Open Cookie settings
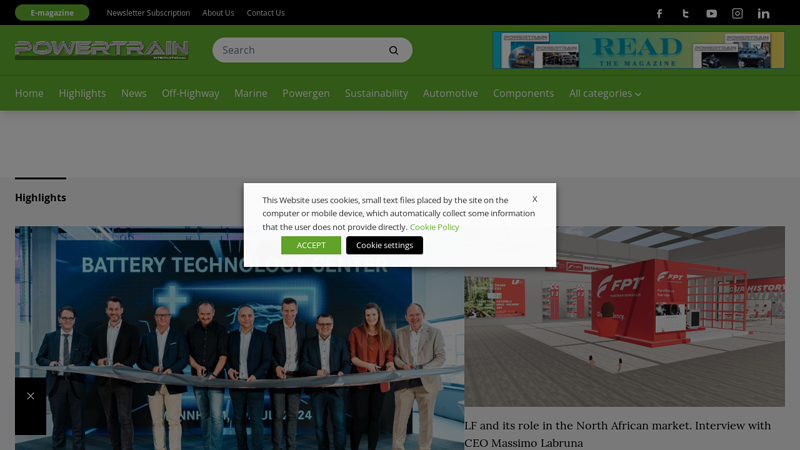Image resolution: width=800 pixels, height=450 pixels. coord(384,245)
